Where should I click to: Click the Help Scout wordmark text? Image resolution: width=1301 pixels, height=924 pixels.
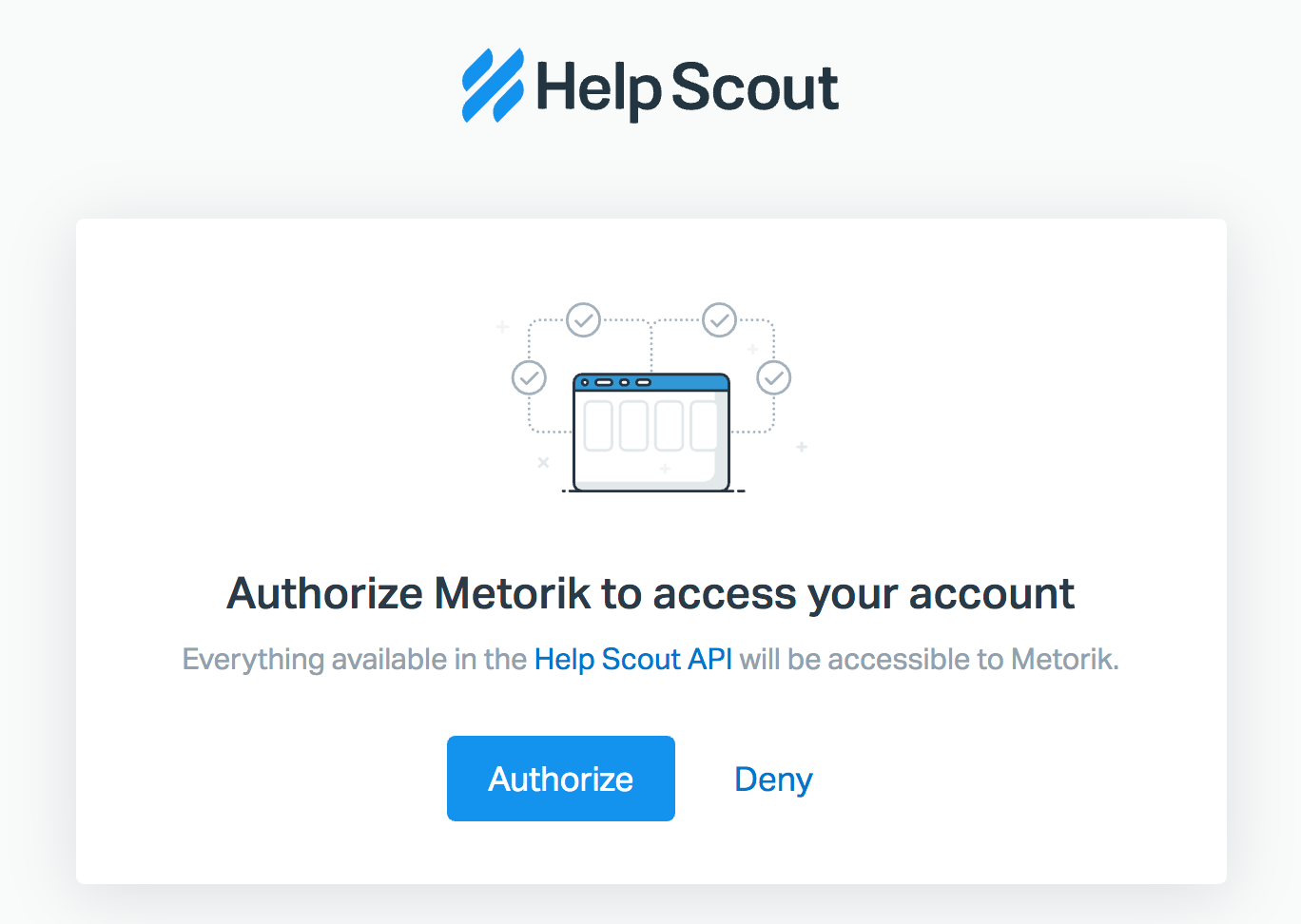pyautogui.click(x=687, y=87)
